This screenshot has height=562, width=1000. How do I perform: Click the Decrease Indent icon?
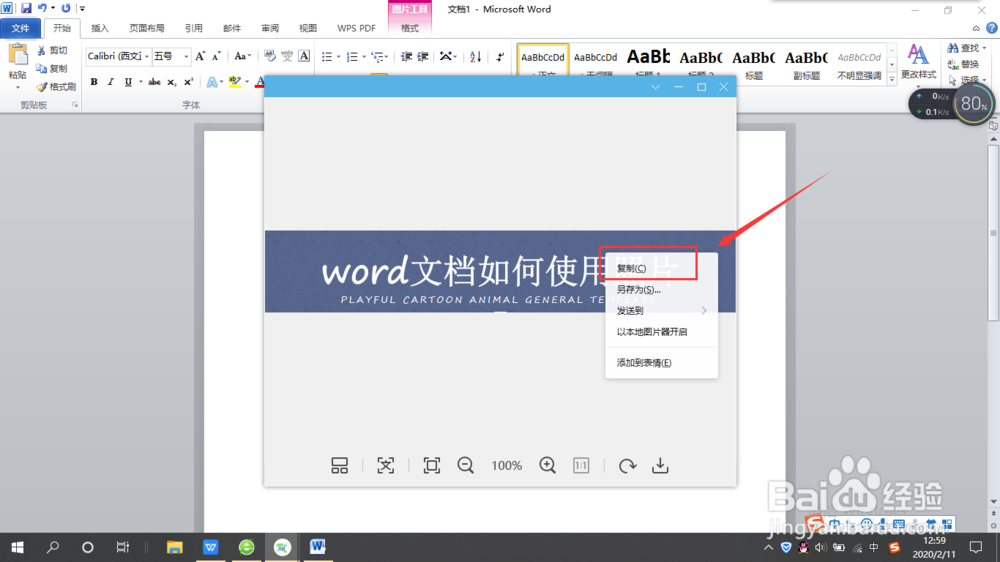[406, 57]
